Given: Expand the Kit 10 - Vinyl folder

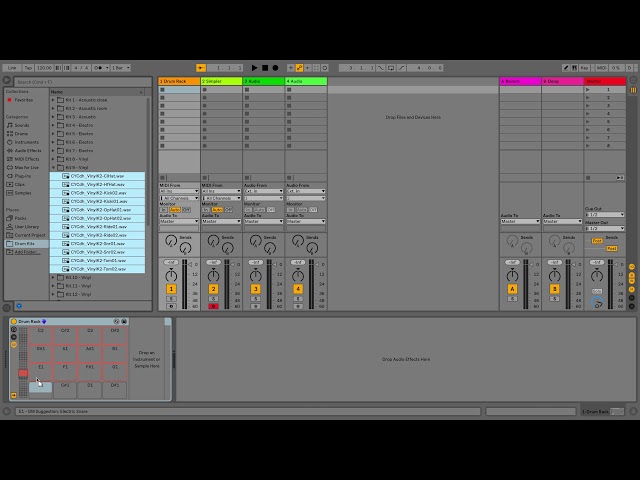Looking at the screenshot, I should (53, 278).
